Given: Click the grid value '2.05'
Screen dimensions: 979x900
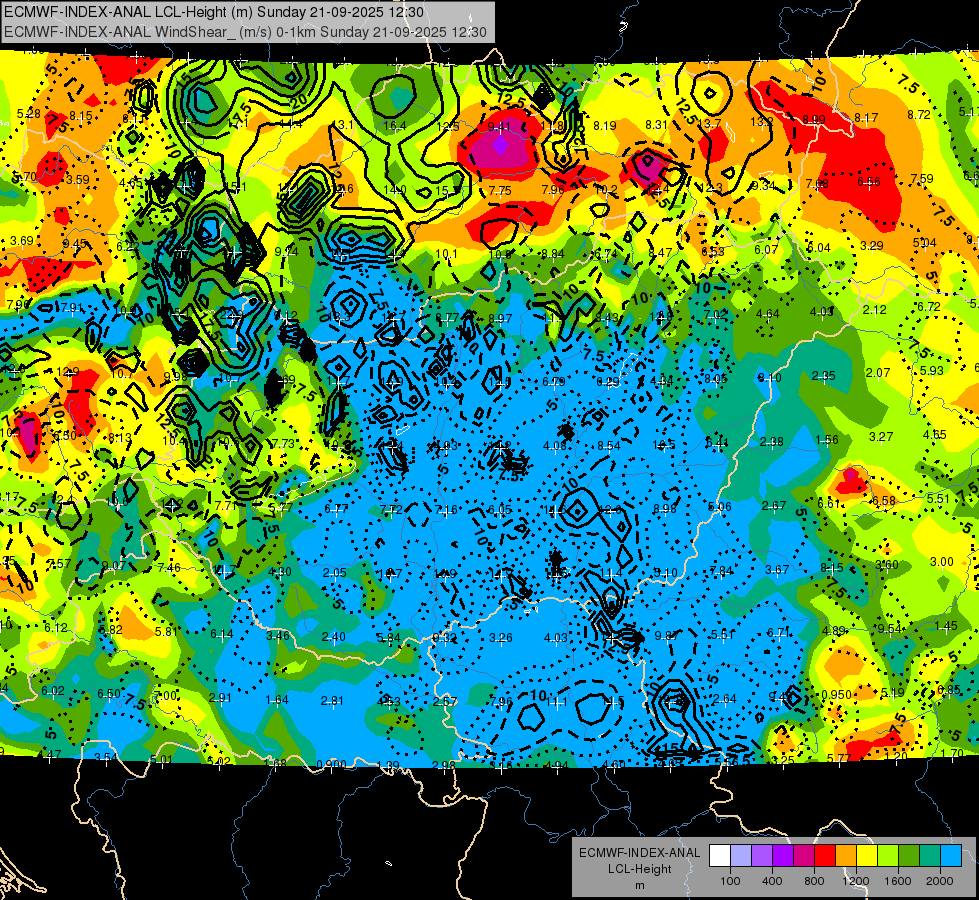Looking at the screenshot, I should [x=335, y=573].
